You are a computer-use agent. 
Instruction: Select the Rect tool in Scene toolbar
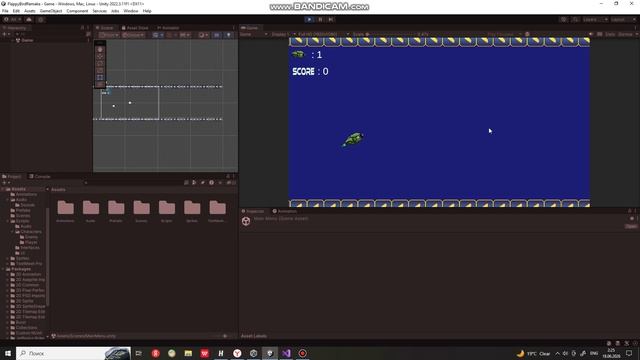pyautogui.click(x=100, y=77)
